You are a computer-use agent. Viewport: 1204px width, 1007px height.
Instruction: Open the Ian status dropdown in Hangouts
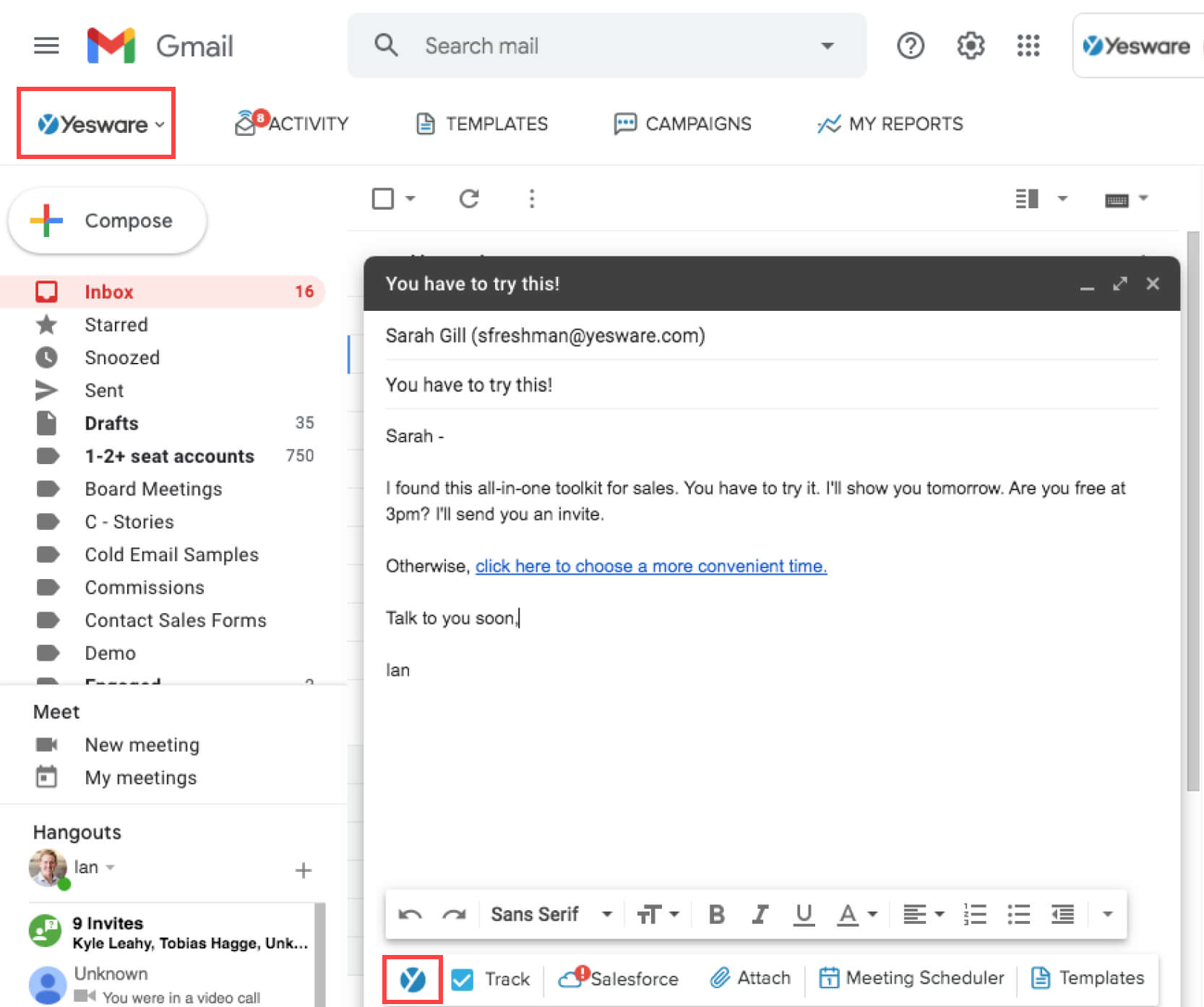(110, 867)
